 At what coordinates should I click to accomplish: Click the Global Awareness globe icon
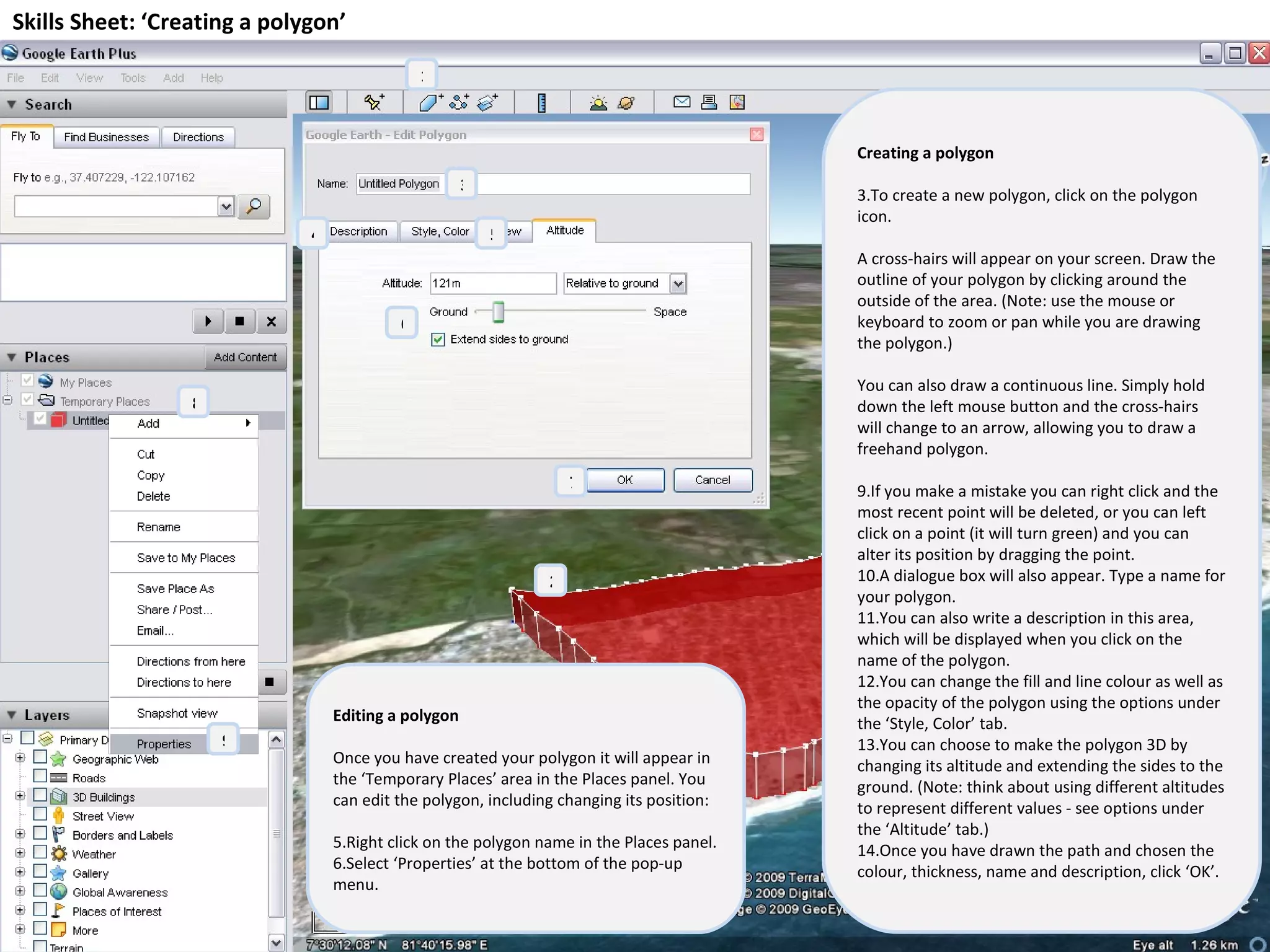click(58, 892)
